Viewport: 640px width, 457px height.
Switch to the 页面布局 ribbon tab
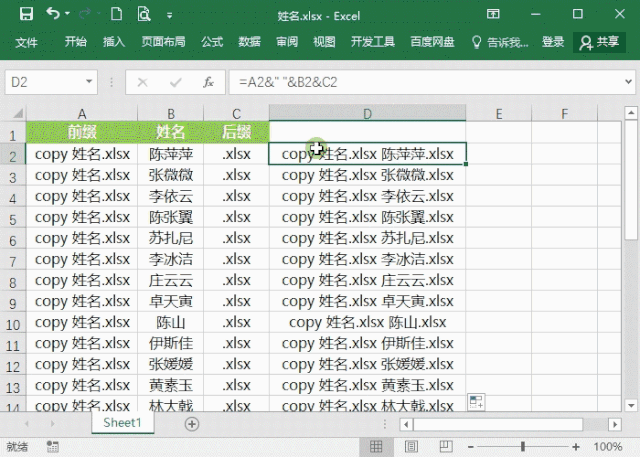point(163,42)
